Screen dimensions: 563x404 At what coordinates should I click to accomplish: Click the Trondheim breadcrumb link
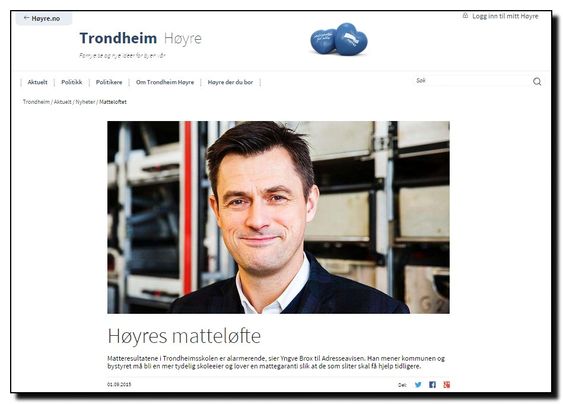coord(36,102)
